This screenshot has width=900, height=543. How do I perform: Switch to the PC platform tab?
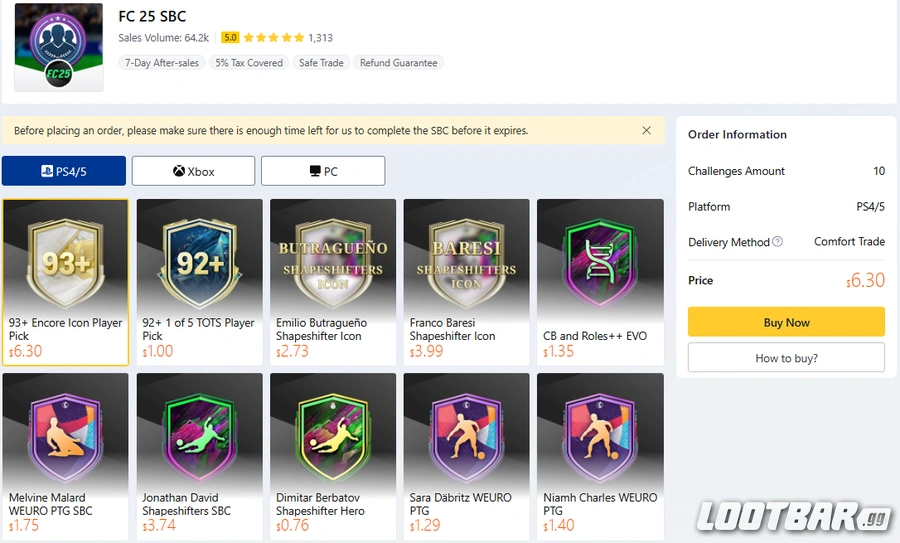tap(323, 171)
